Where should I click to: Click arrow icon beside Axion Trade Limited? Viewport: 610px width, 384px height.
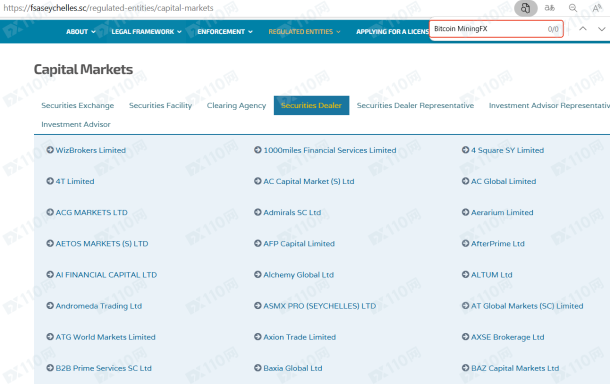pyautogui.click(x=258, y=337)
